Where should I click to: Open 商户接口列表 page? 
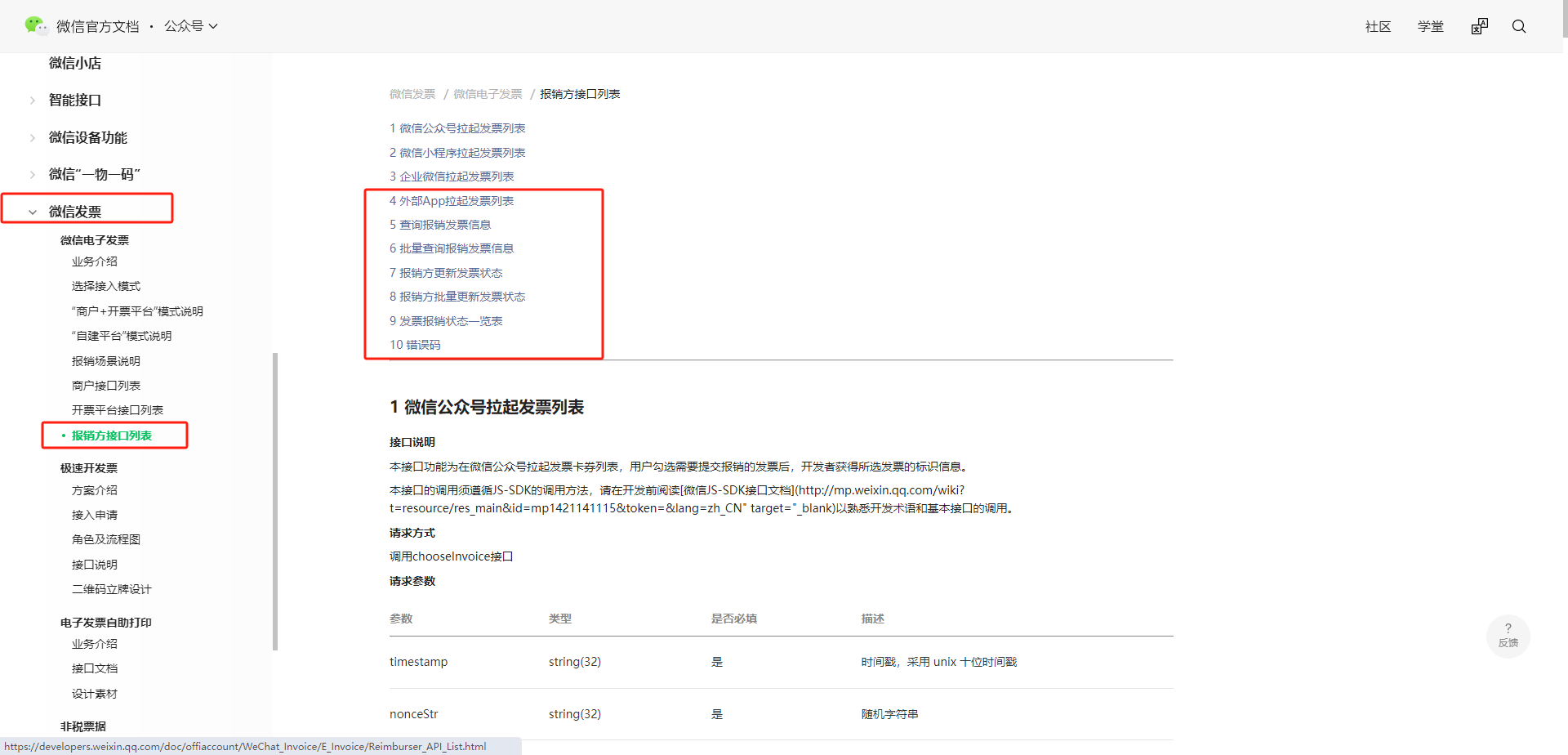(106, 386)
